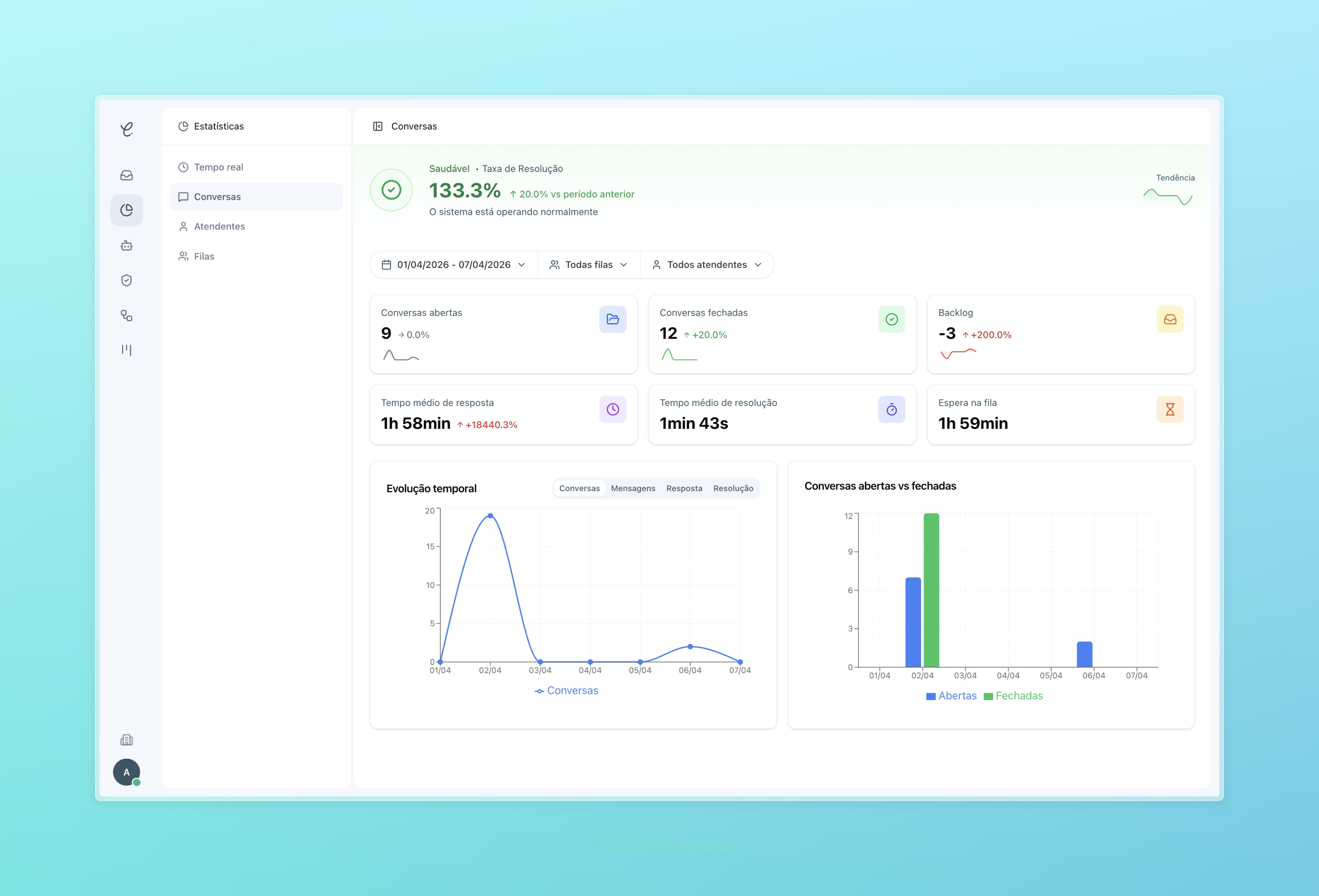Click the folder icon on Conversas abertas card
This screenshot has height=896, width=1319.
(612, 319)
